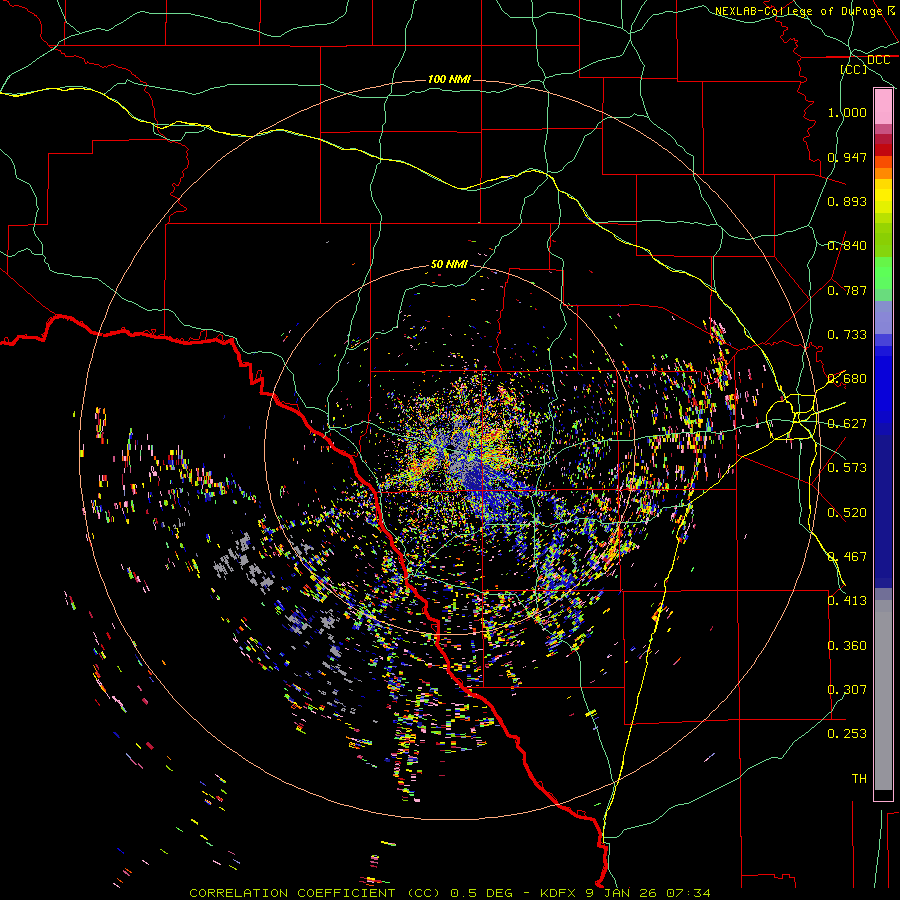Select the 0.947 color scale value
Image resolution: width=900 pixels, height=900 pixels.
point(847,157)
